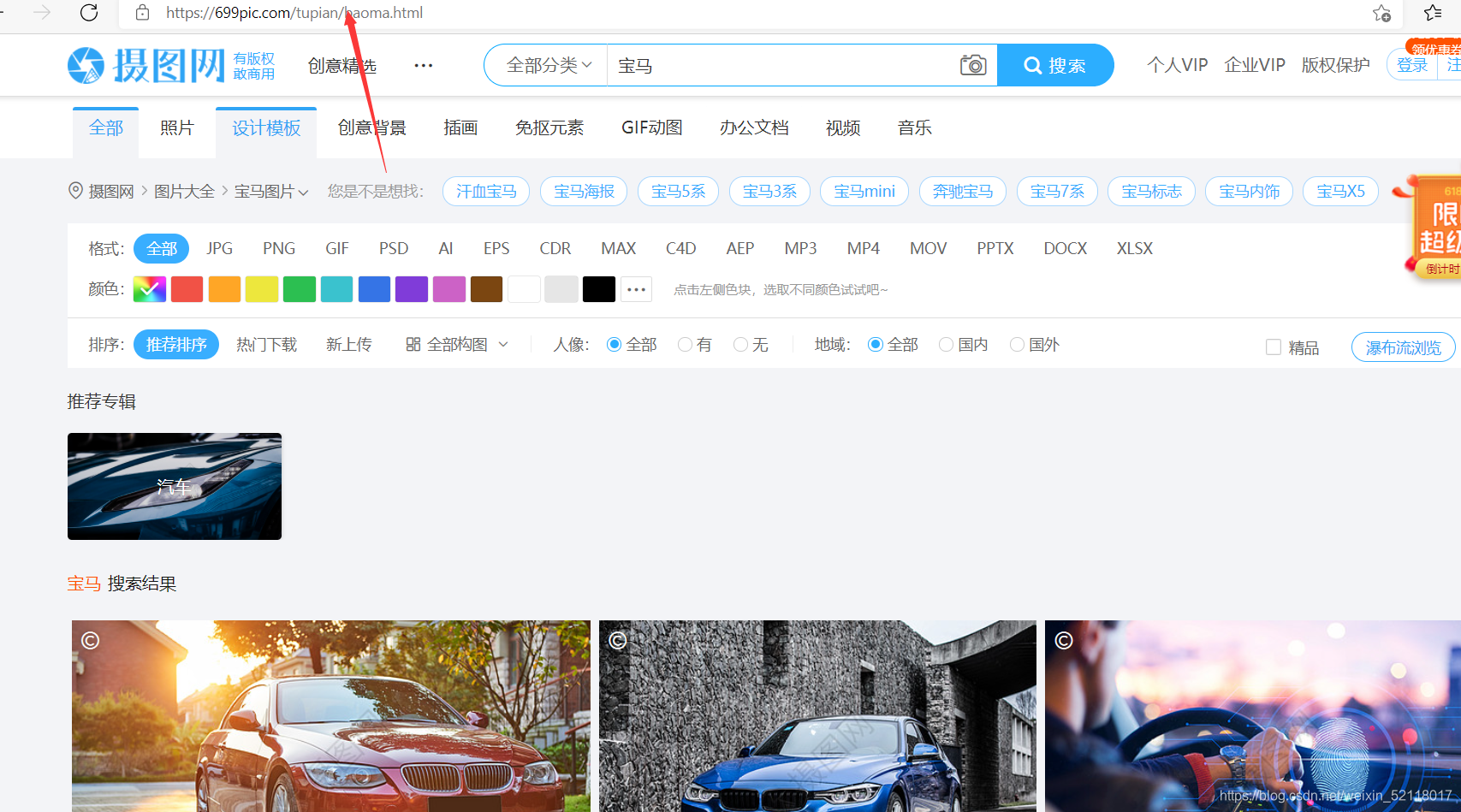Open more colors ellipsis swatch
The width and height of the screenshot is (1461, 812).
pos(636,289)
